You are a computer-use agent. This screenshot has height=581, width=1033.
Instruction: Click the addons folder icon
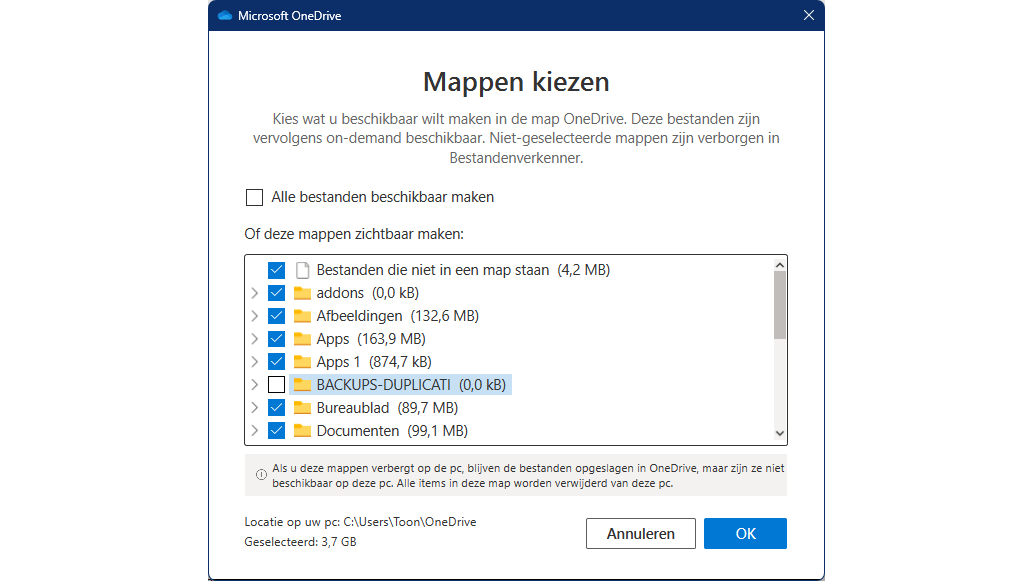[302, 293]
